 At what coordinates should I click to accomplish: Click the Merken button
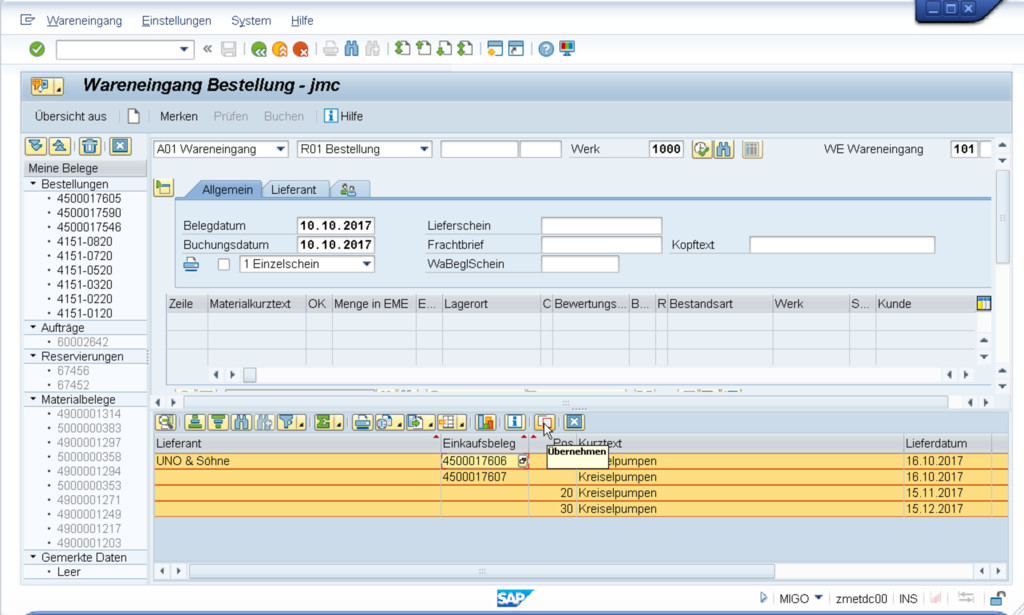179,116
